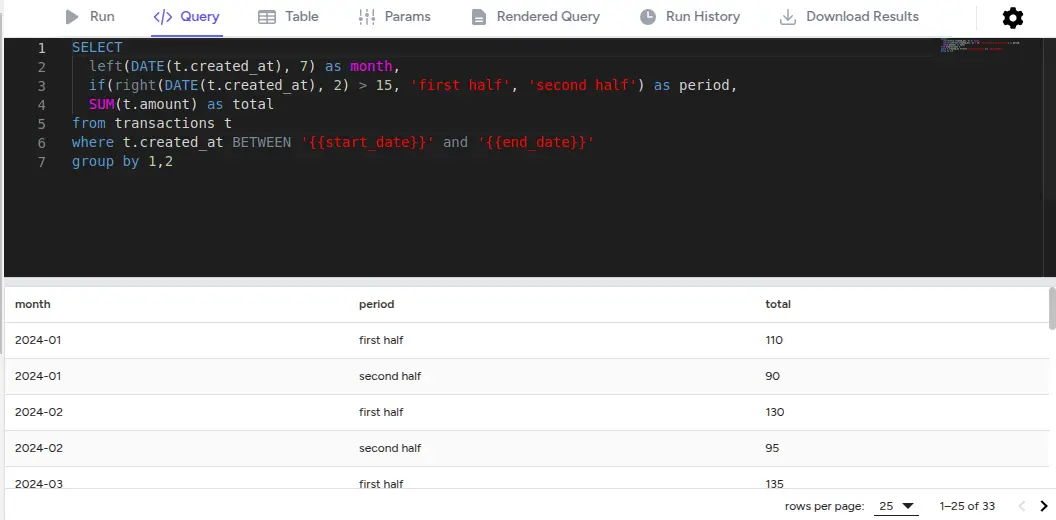Click 'first half' in the first 2024-01 row

coord(381,340)
